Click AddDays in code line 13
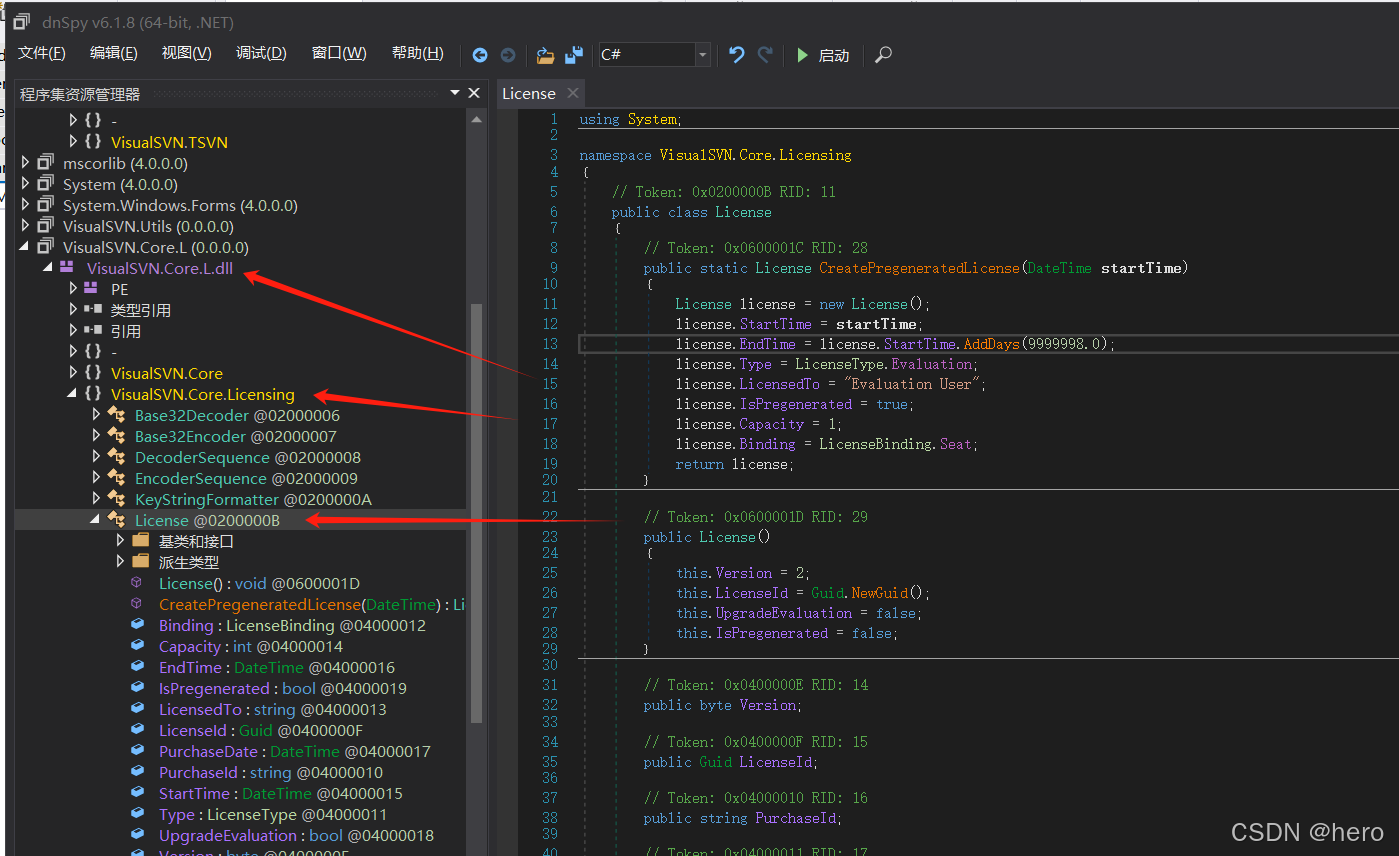1399x856 pixels. point(992,343)
